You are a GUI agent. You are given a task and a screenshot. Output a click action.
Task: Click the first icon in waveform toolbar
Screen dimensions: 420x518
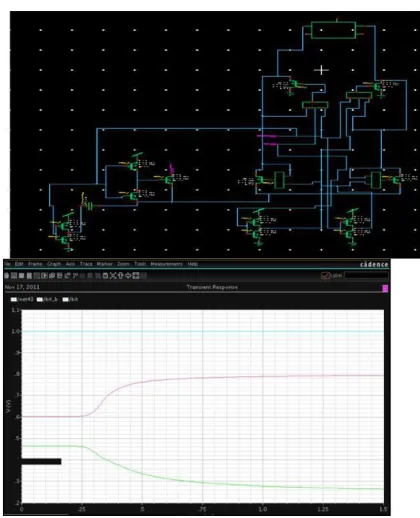pos(6,276)
